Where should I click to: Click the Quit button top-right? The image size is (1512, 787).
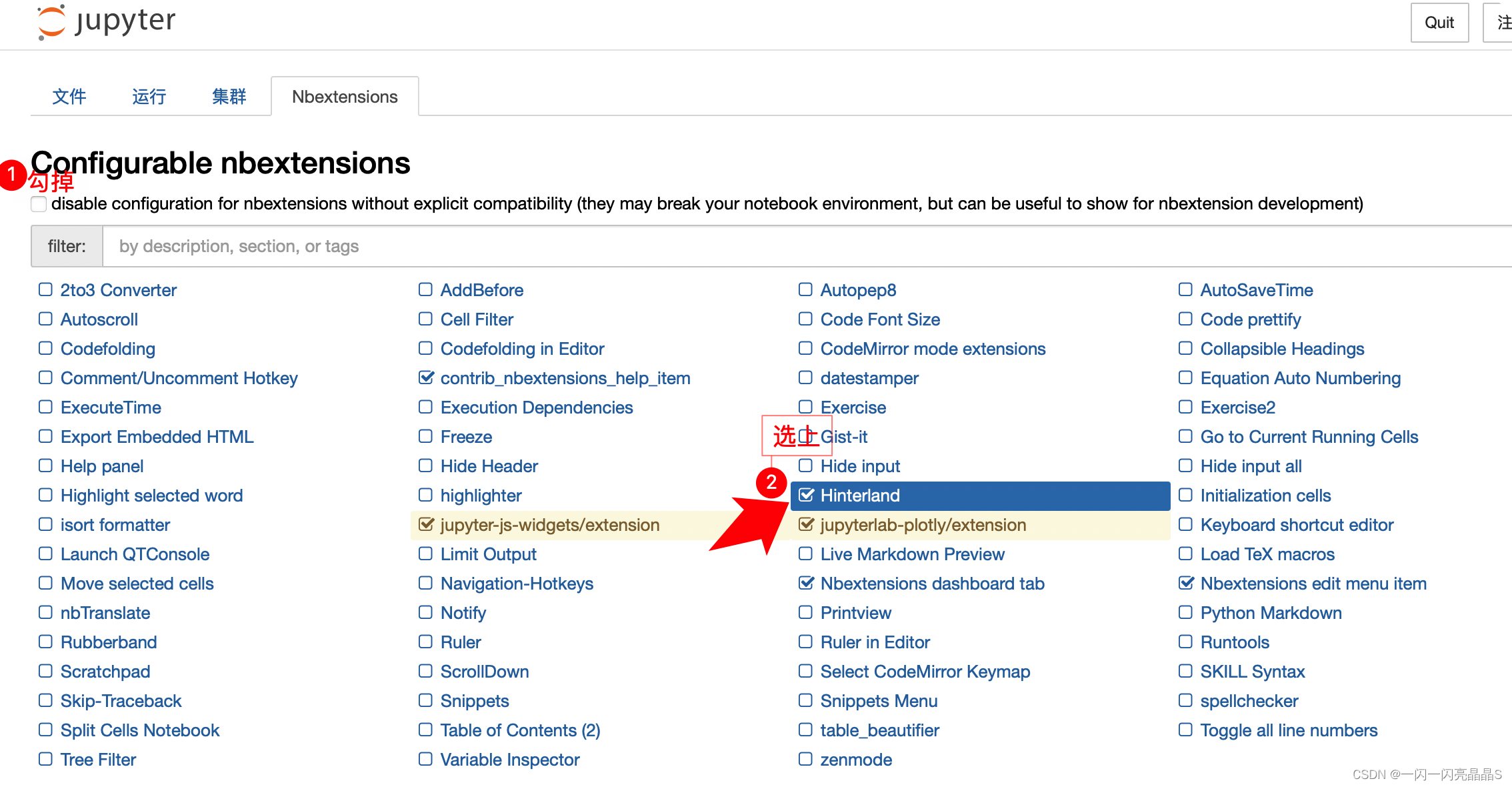(x=1438, y=23)
